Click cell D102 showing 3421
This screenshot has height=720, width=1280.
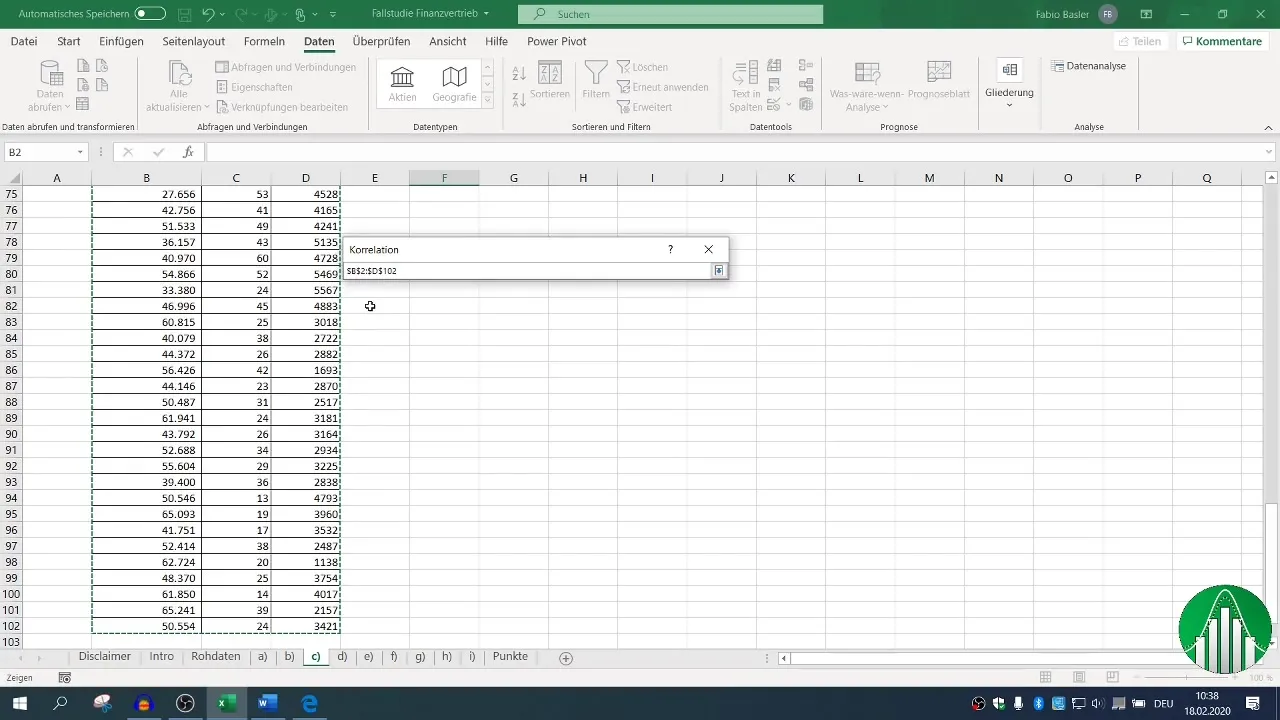(305, 626)
